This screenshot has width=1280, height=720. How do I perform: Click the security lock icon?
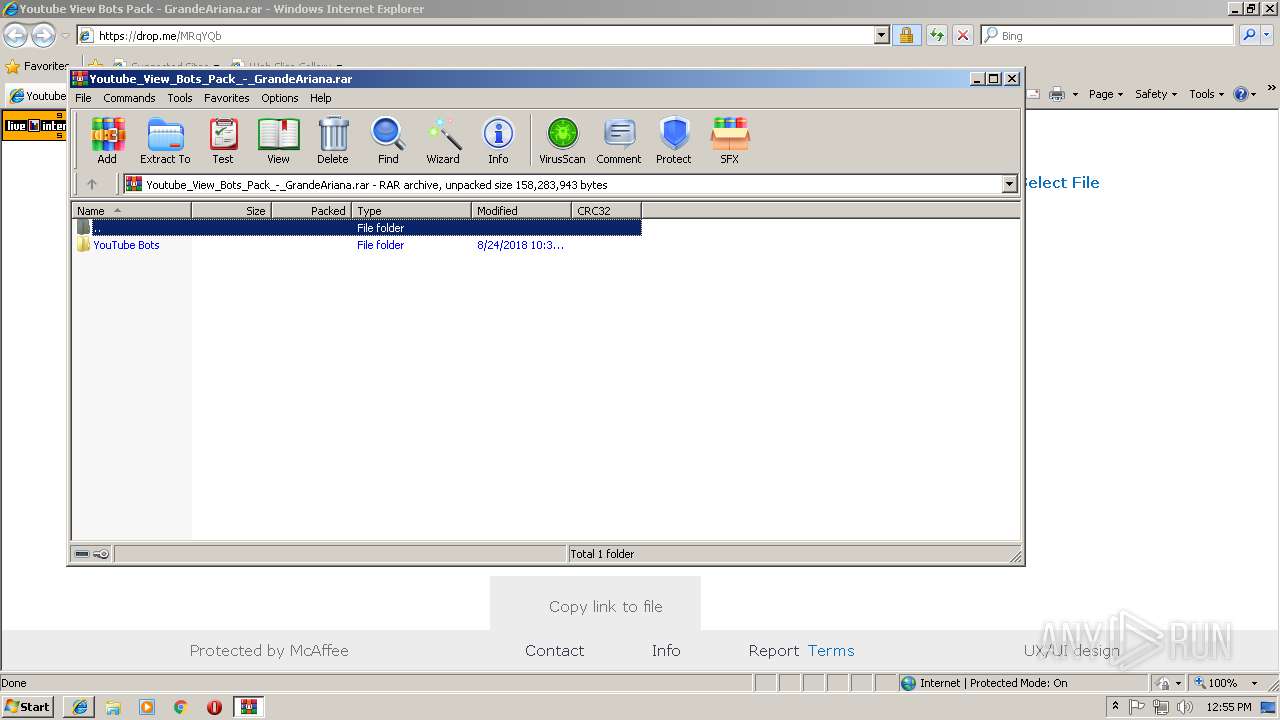pyautogui.click(x=906, y=36)
